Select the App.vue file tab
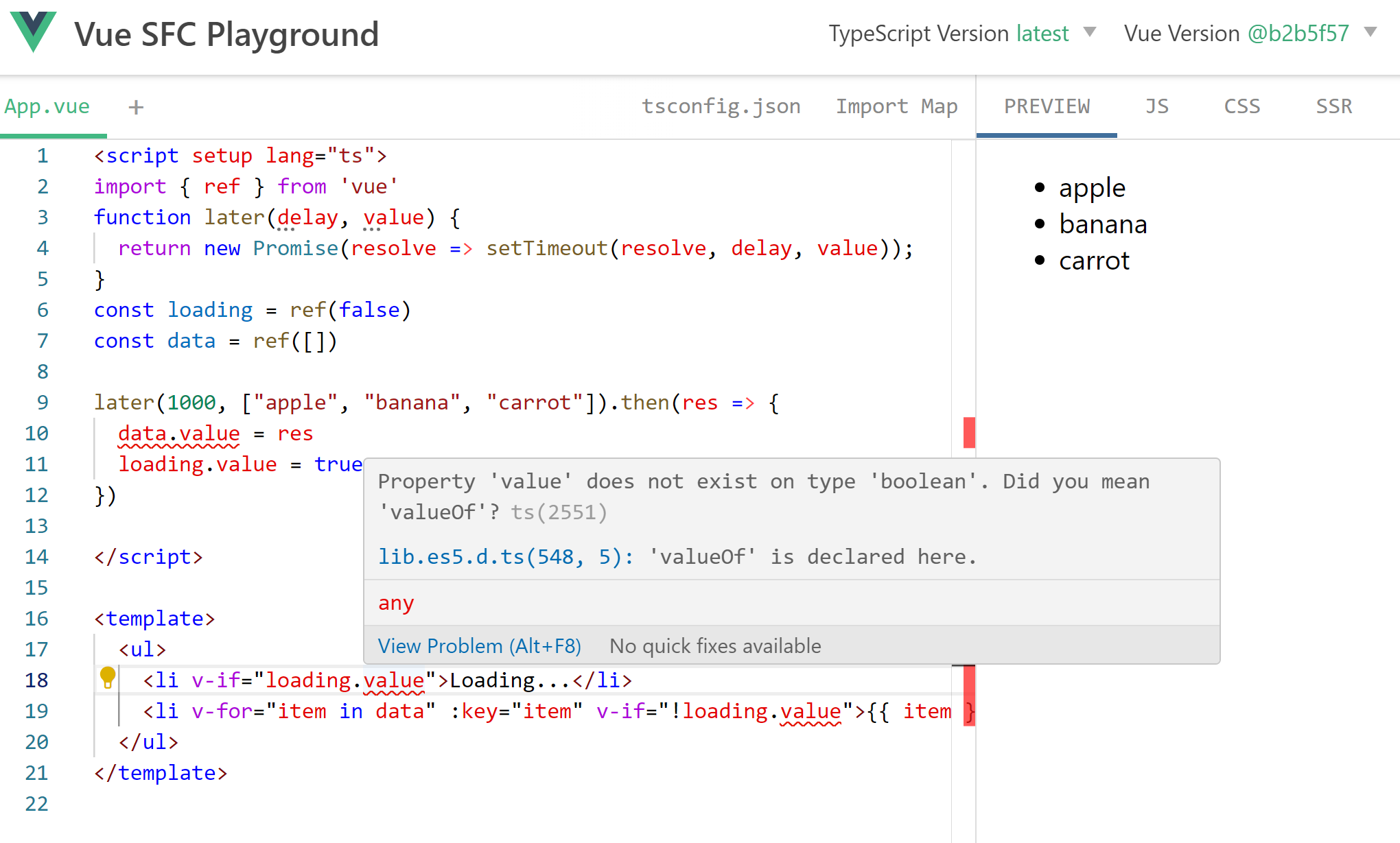This screenshot has height=843, width=1400. (x=47, y=106)
